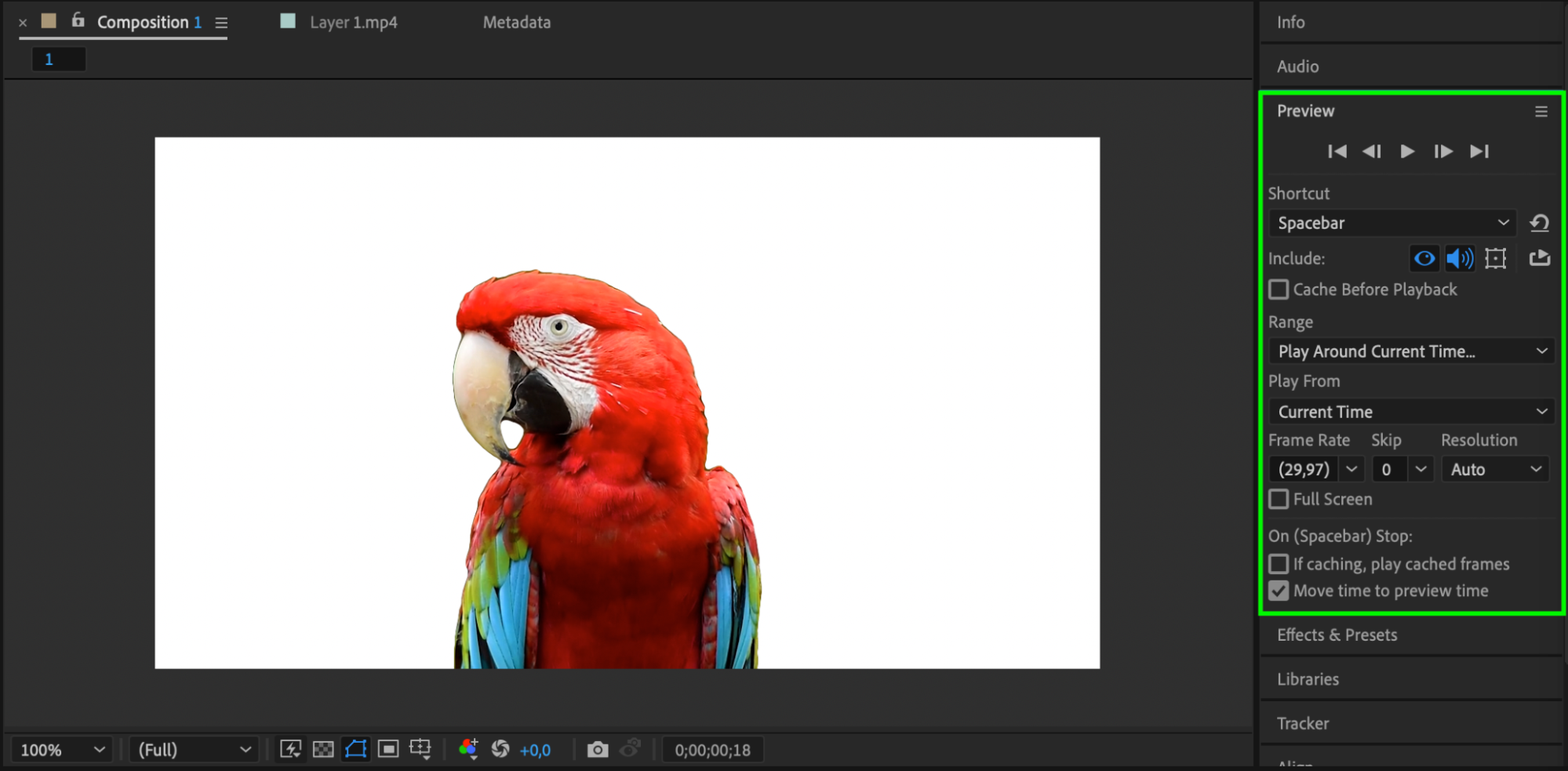
Task: Open the 100% magnification dropdown
Action: tap(62, 750)
